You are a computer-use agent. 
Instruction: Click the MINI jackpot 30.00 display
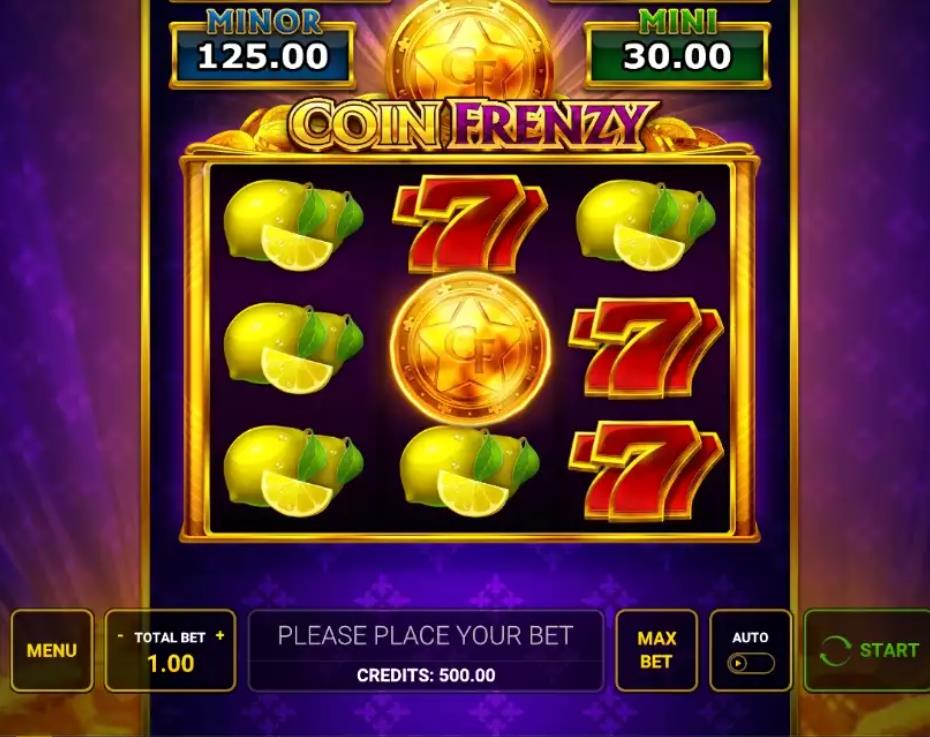point(677,52)
